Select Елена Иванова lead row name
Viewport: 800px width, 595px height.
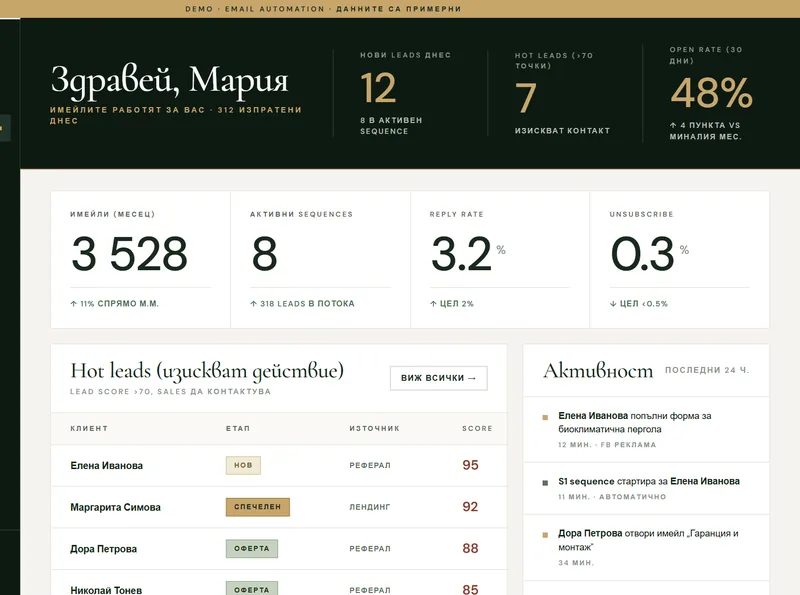107,465
